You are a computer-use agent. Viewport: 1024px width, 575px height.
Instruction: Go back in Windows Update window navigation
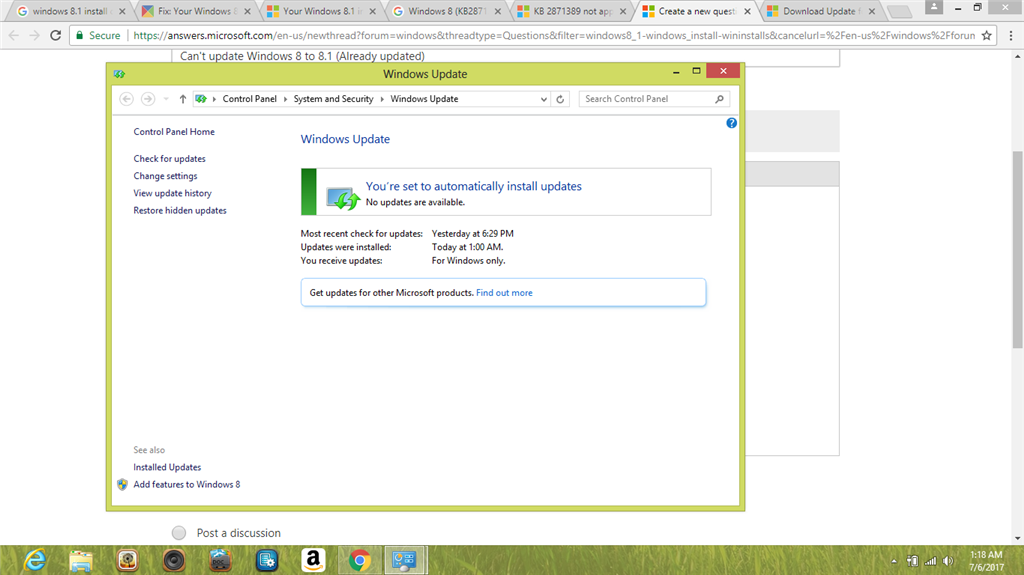127,99
